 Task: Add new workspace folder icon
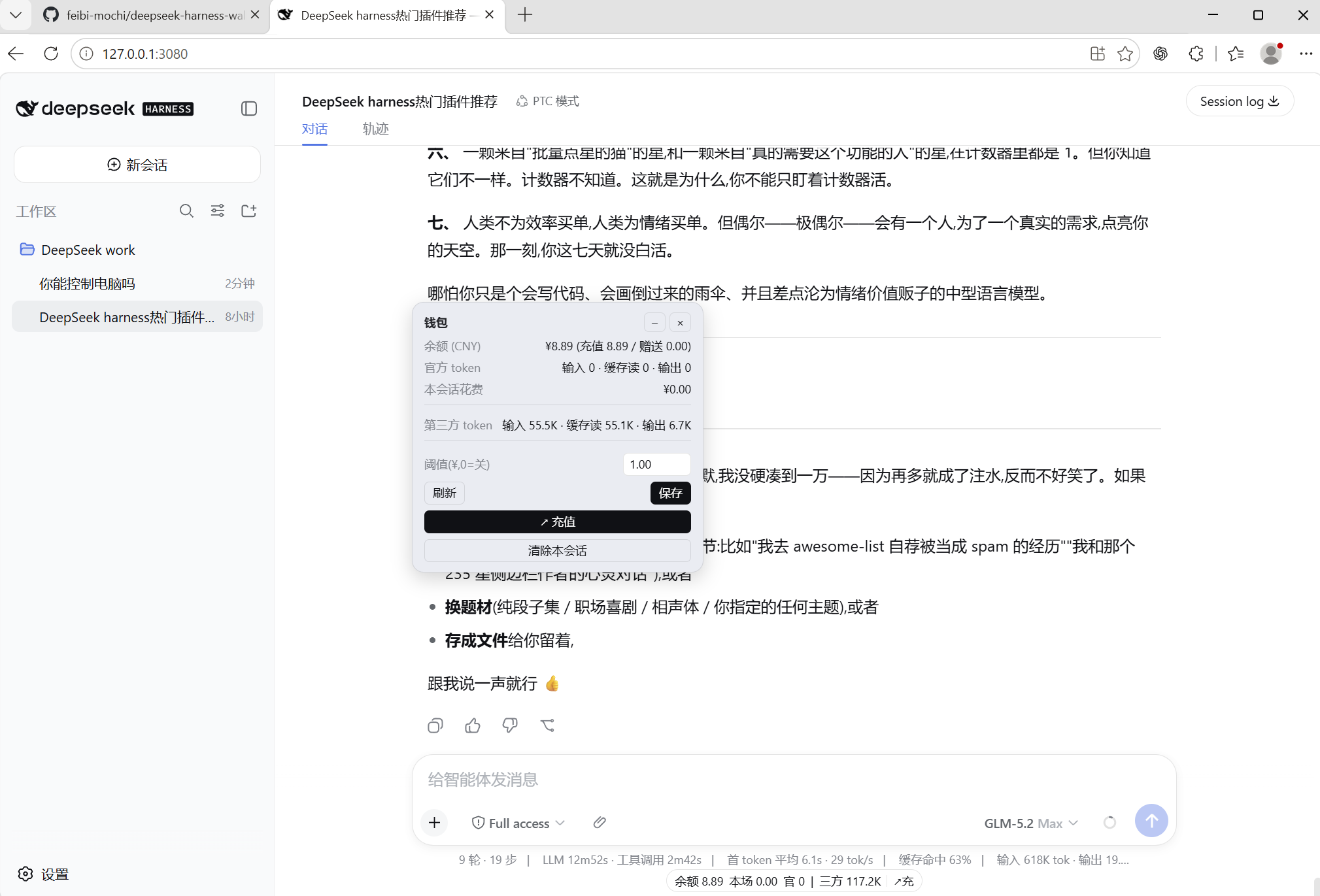pyautogui.click(x=249, y=210)
